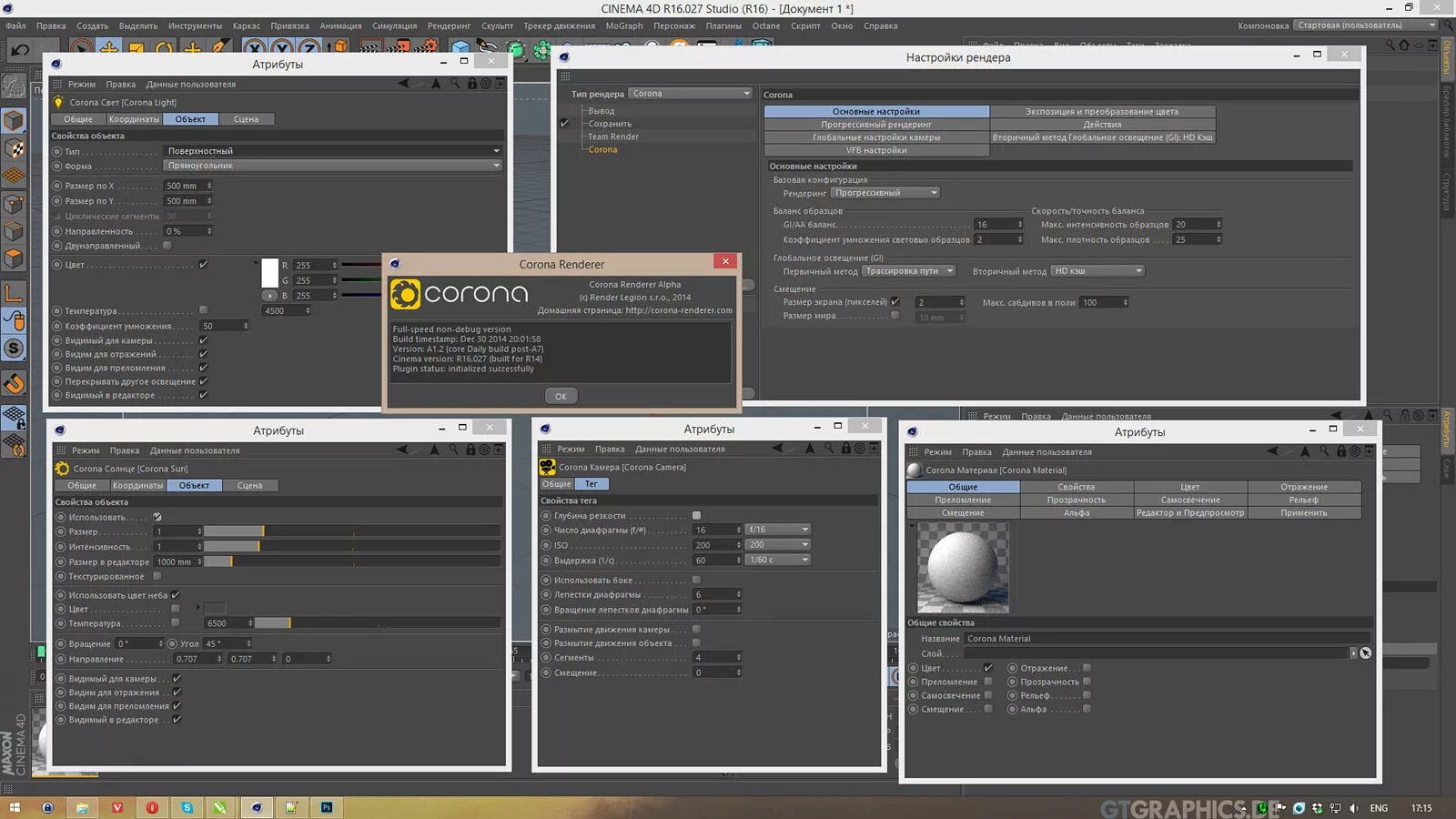Click the Corona Sun icon in Attributes header
The image size is (1456, 819).
coord(62,469)
